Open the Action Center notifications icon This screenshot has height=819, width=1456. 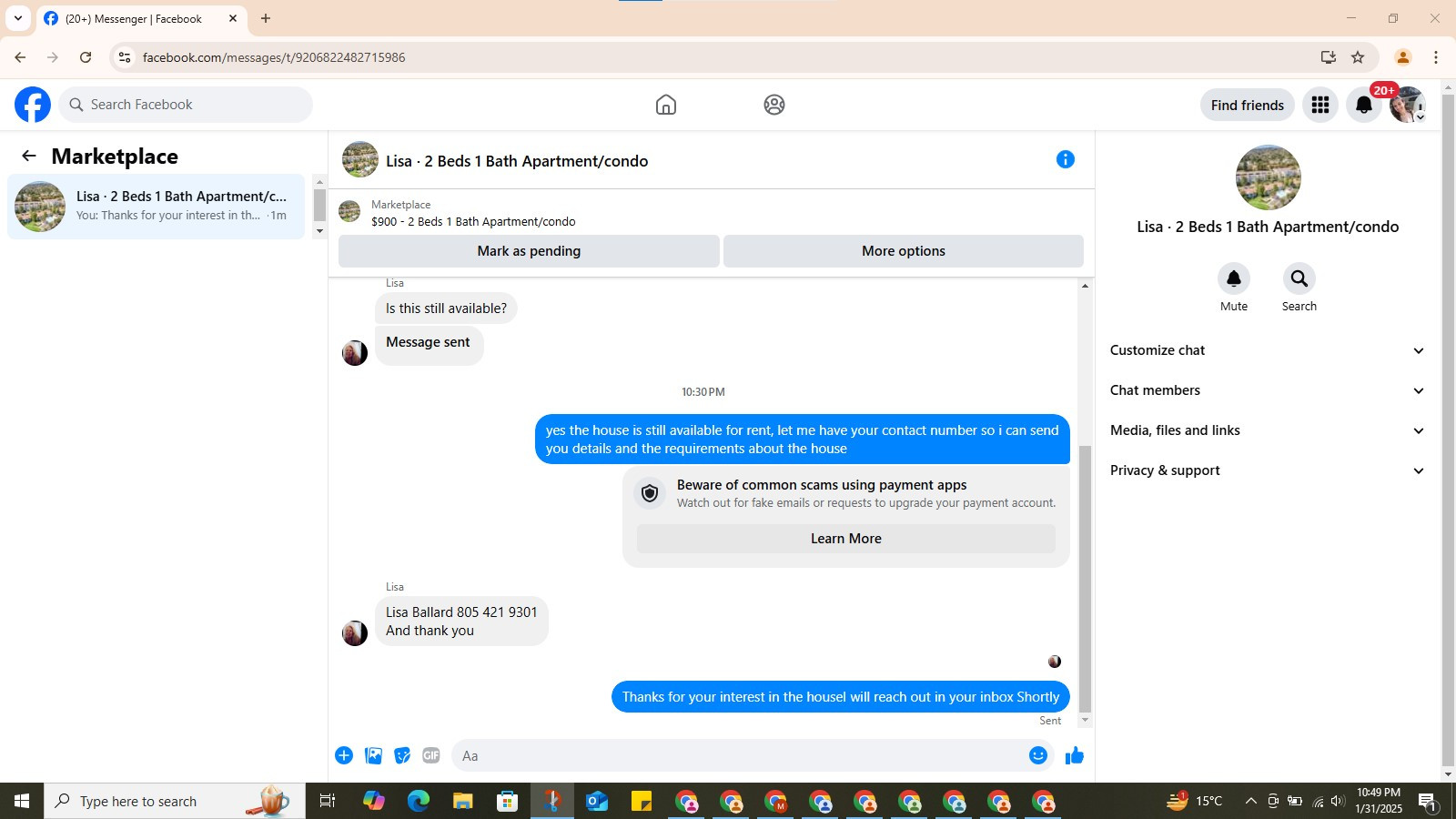click(1427, 801)
